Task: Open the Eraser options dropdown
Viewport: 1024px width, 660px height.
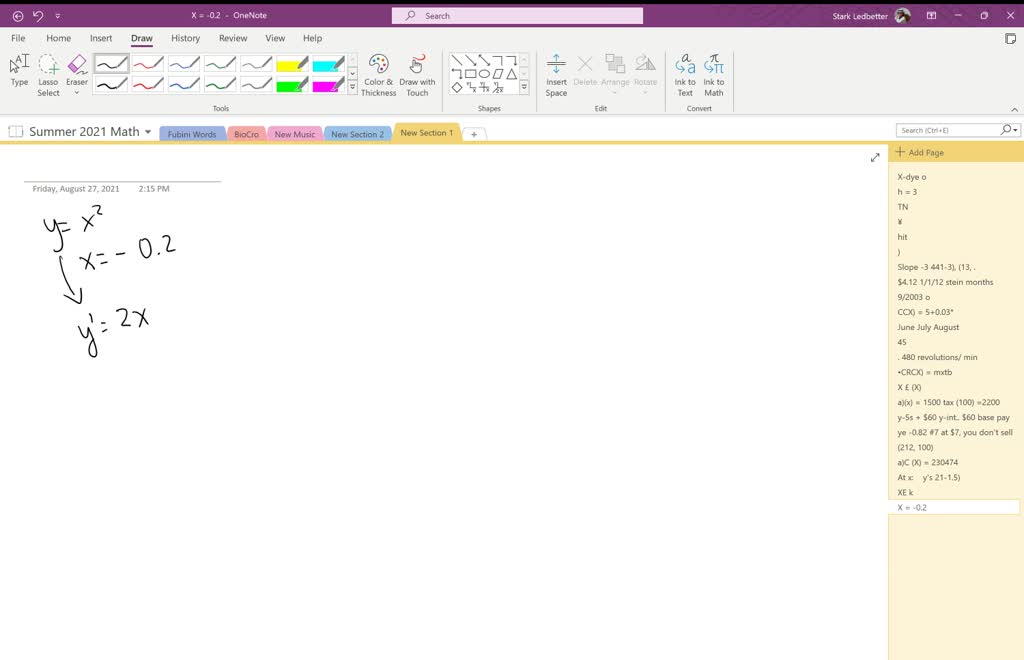Action: click(x=77, y=93)
